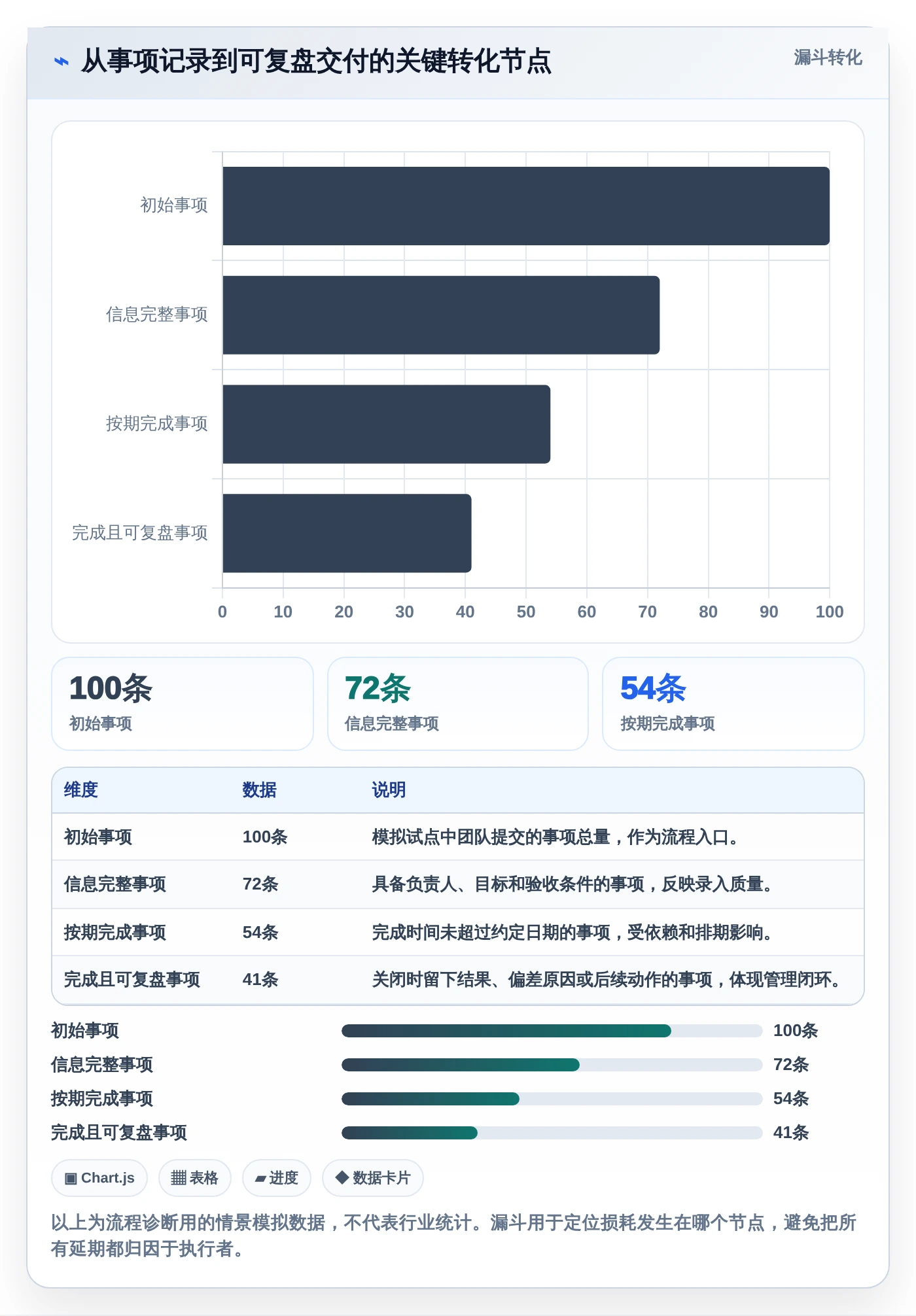Click the 按期完成事项 bar in the chart
The height and width of the screenshot is (1316, 916).
[x=386, y=424]
